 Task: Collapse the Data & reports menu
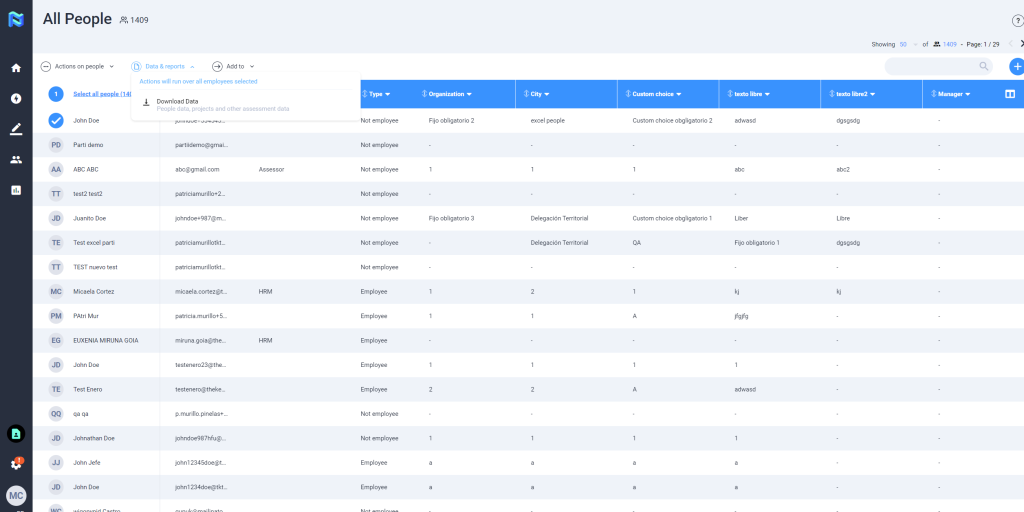163,66
